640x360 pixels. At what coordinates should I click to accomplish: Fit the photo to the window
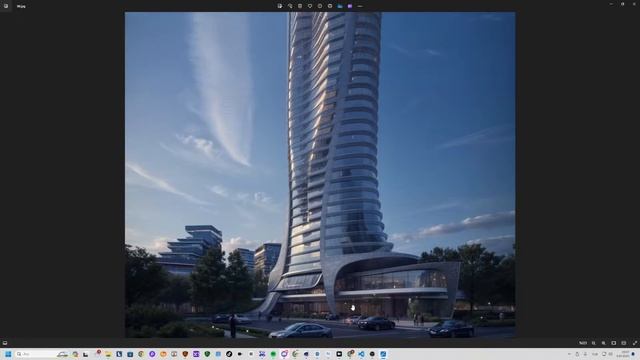tap(613, 343)
